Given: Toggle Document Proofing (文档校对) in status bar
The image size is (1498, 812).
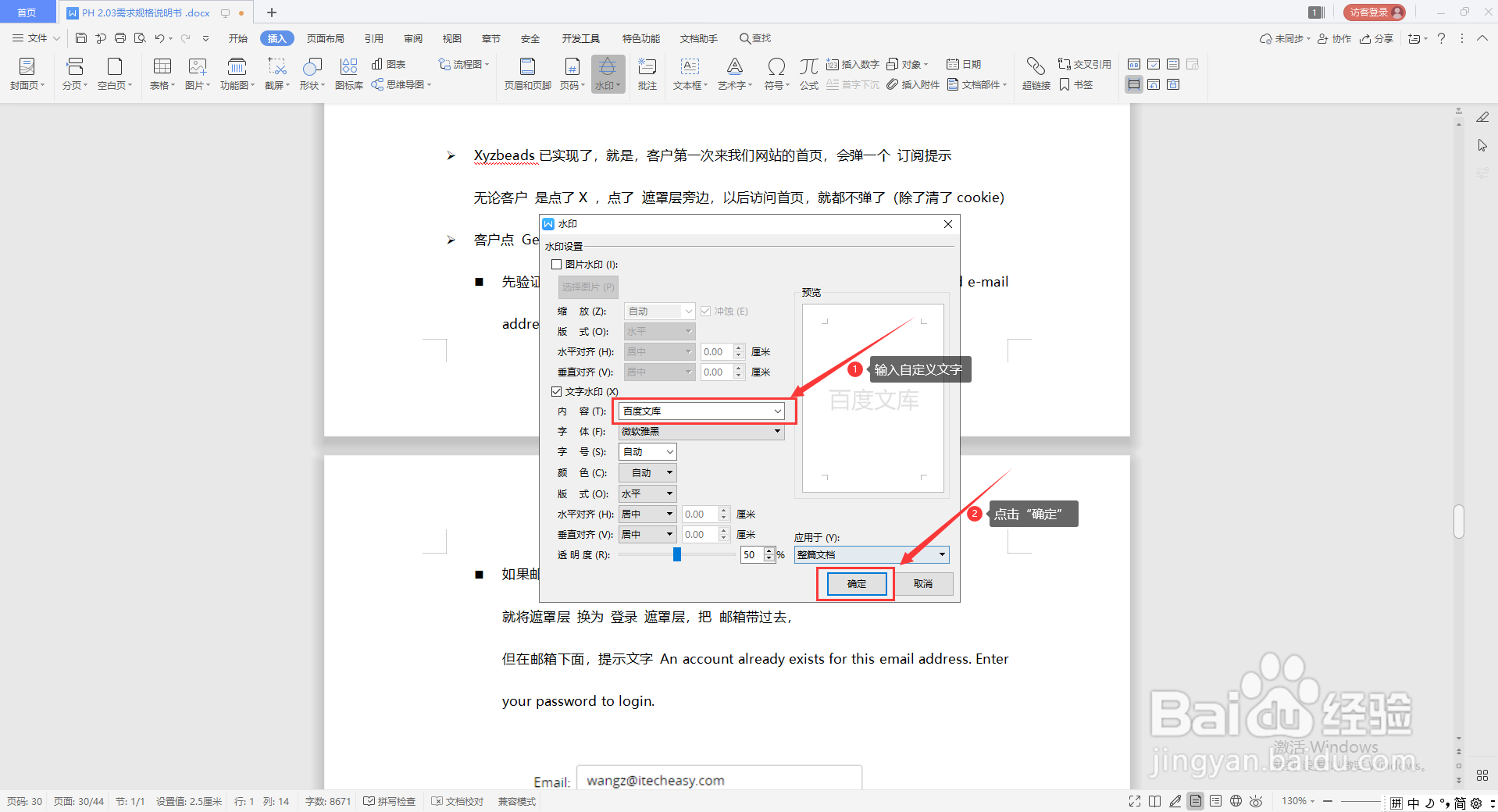Looking at the screenshot, I should (x=458, y=801).
